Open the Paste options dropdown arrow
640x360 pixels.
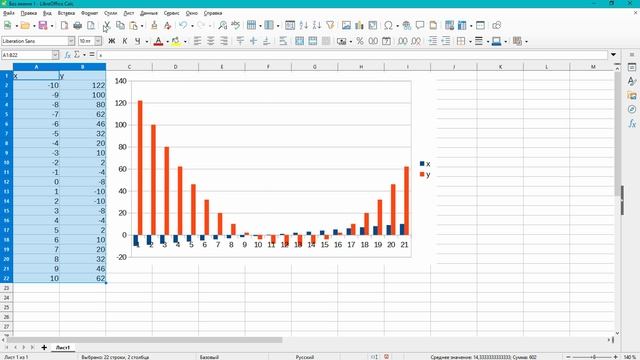click(142, 26)
